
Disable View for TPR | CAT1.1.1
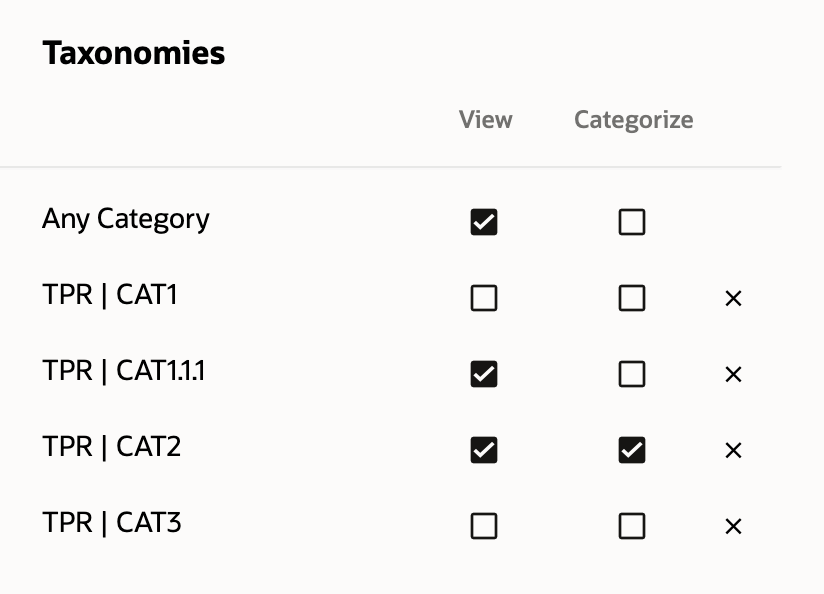click(484, 374)
